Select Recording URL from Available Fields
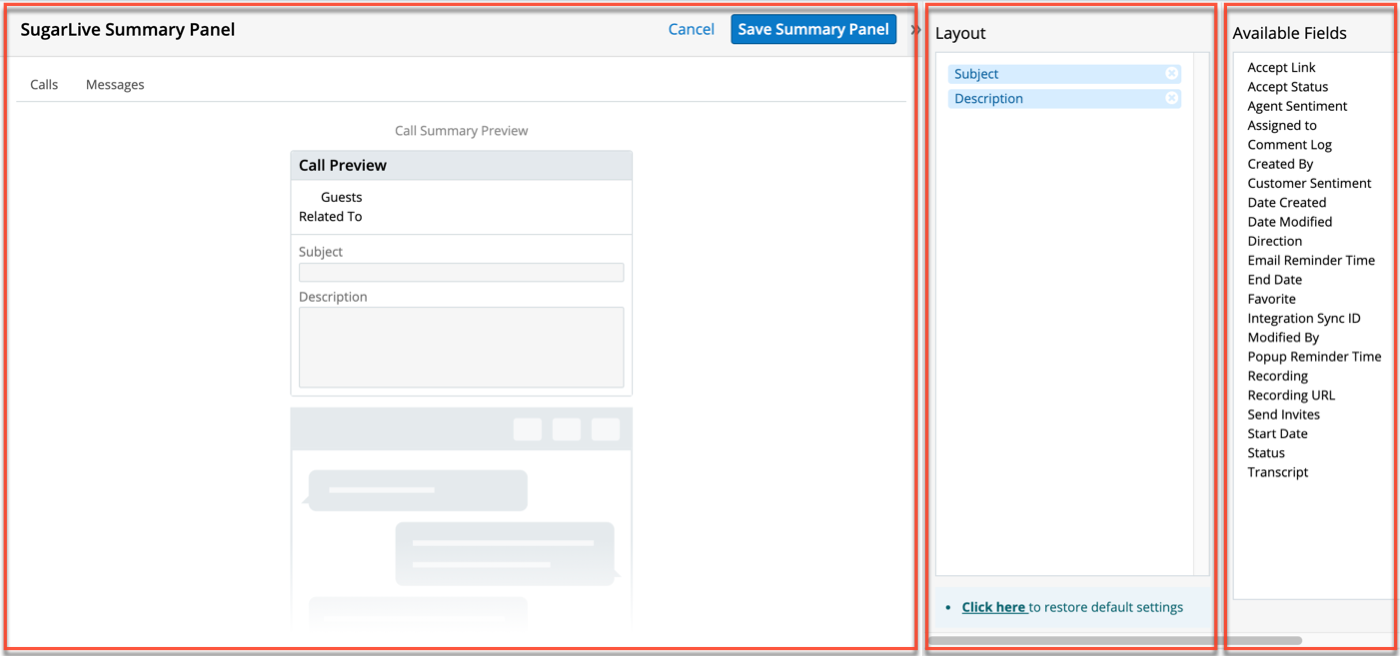 click(1290, 394)
